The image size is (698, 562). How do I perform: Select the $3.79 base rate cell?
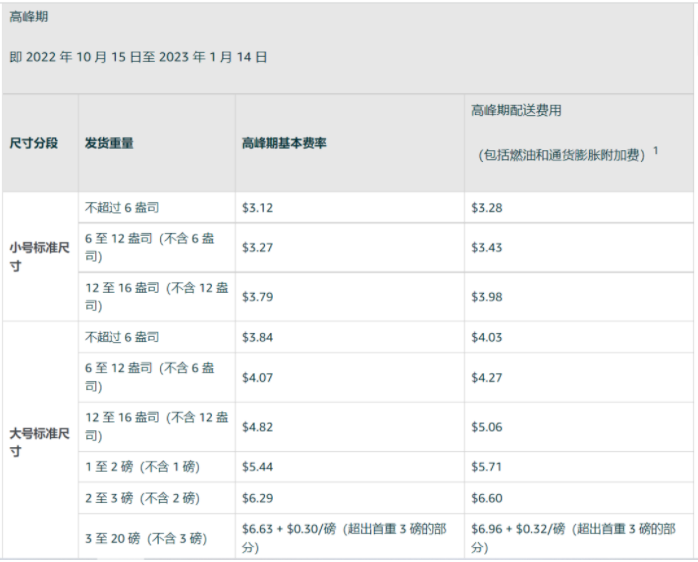tap(258, 297)
